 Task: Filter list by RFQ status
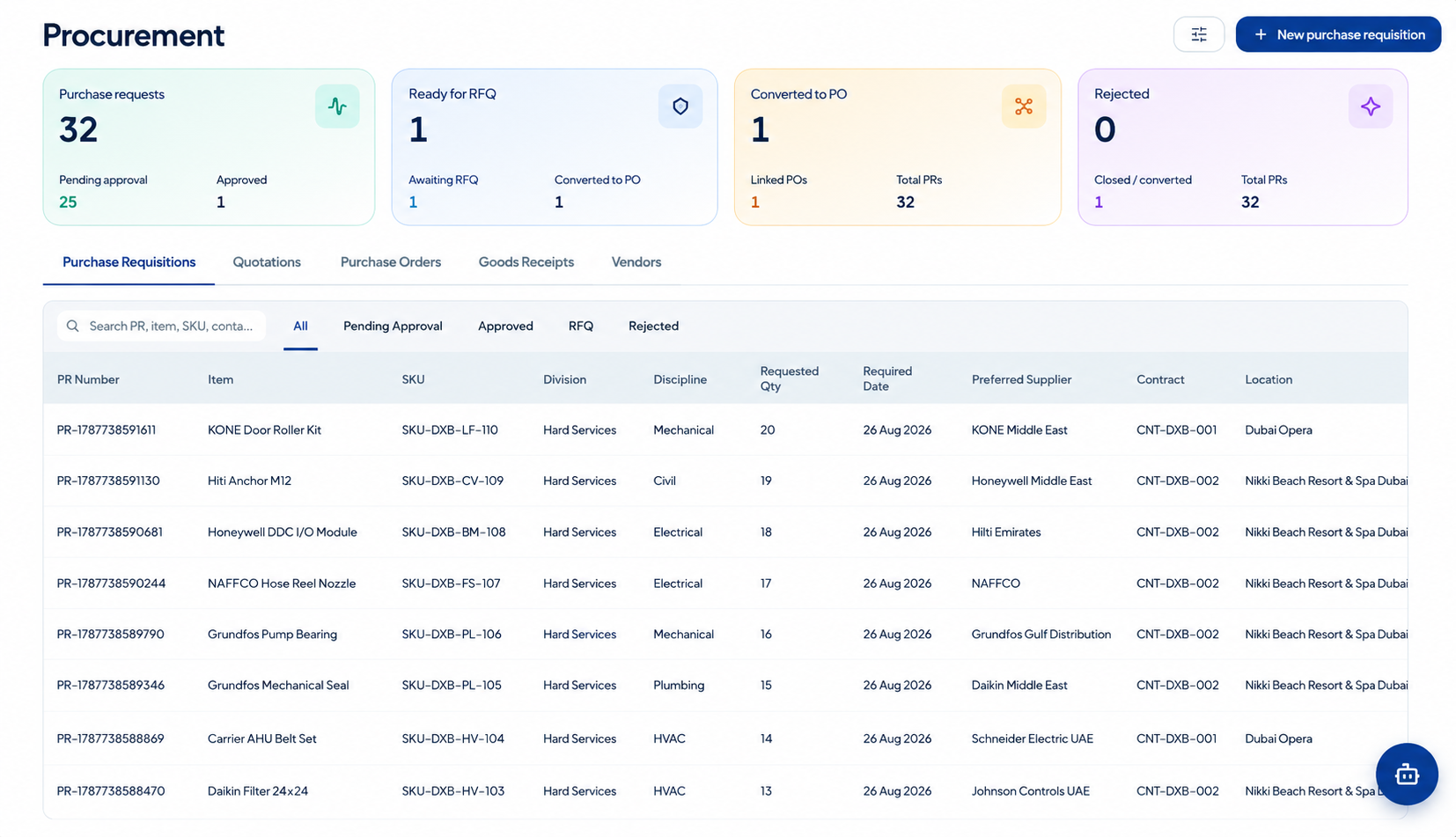point(581,326)
